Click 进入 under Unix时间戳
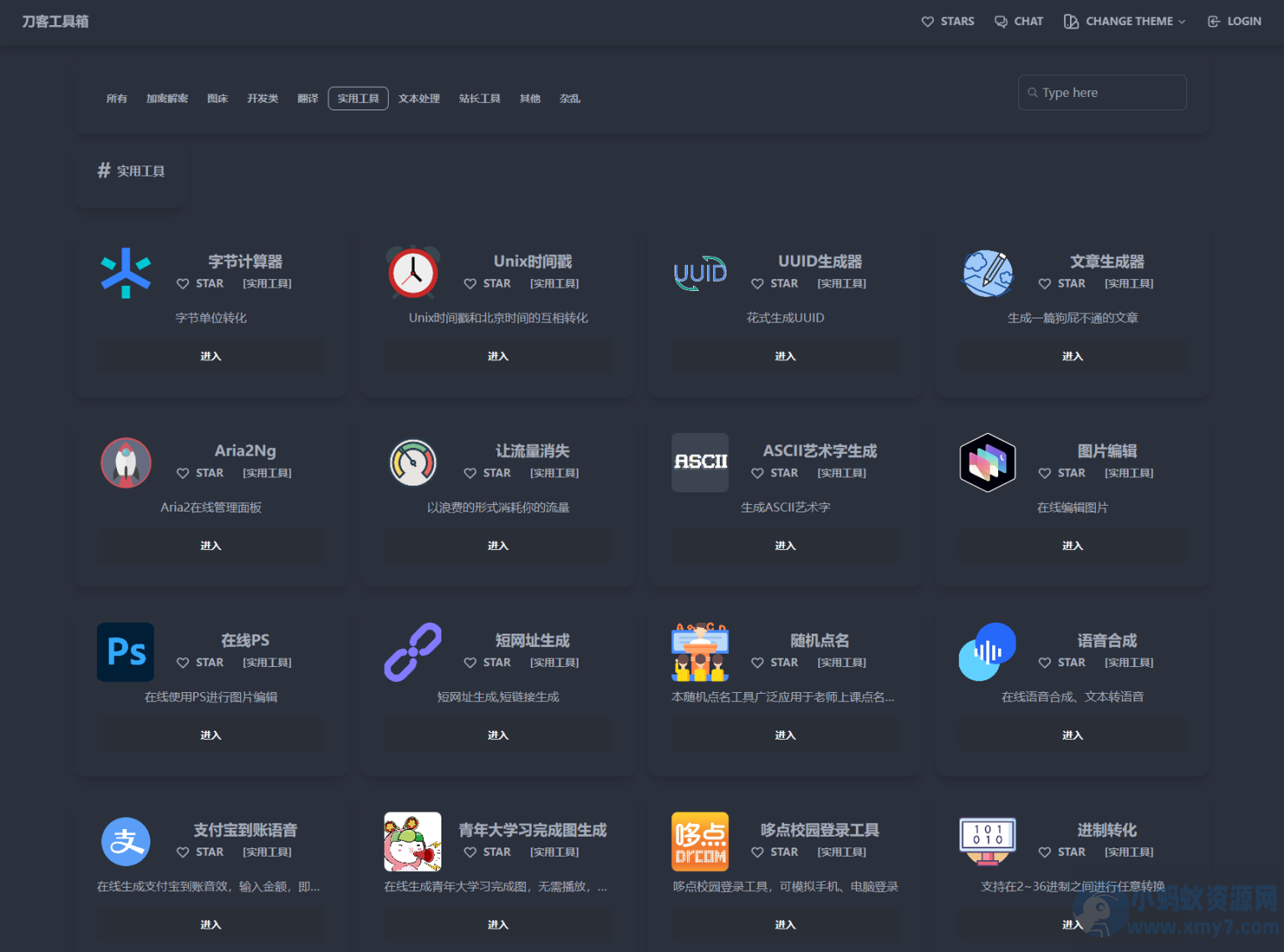The width and height of the screenshot is (1284, 952). [498, 356]
